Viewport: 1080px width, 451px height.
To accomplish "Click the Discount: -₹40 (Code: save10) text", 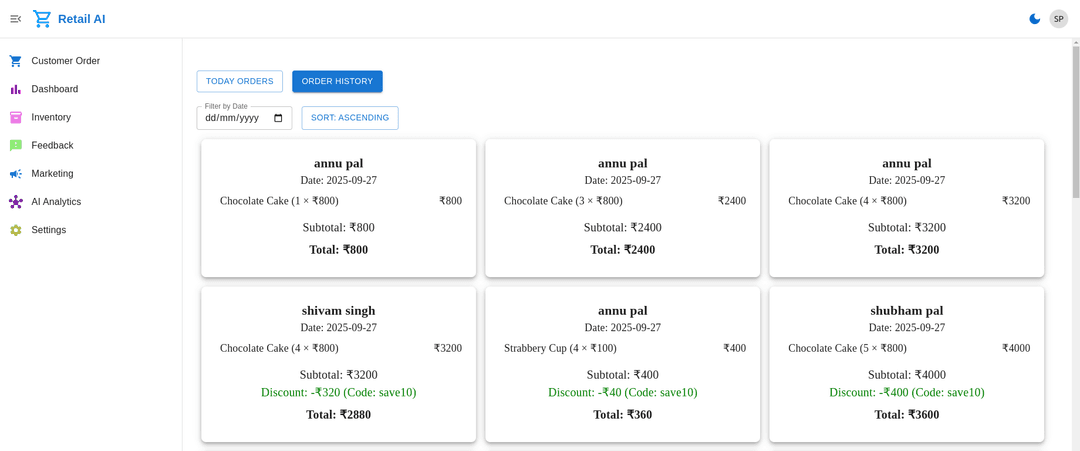I will [x=623, y=392].
